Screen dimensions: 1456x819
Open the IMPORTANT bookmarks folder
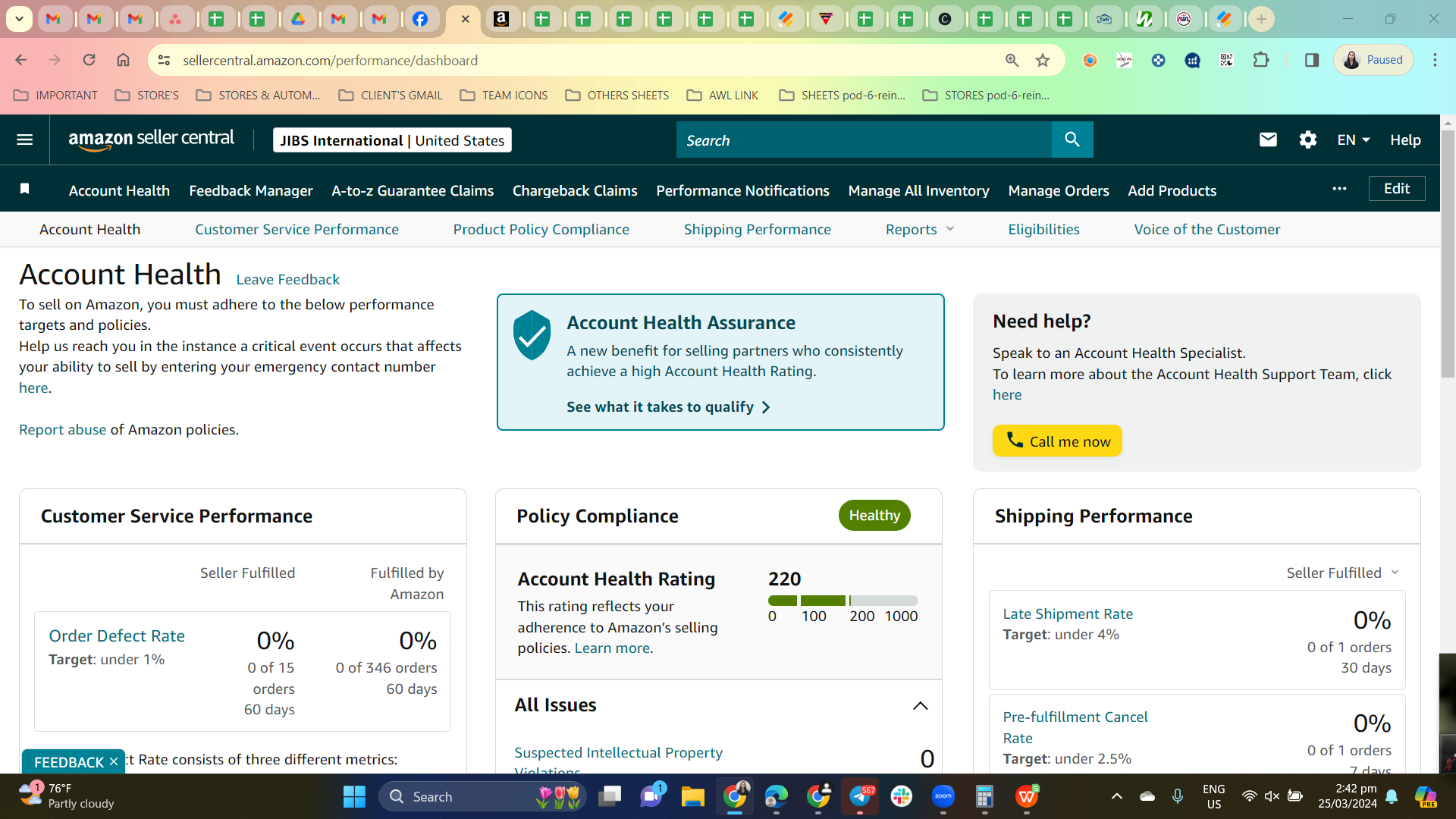tap(56, 95)
